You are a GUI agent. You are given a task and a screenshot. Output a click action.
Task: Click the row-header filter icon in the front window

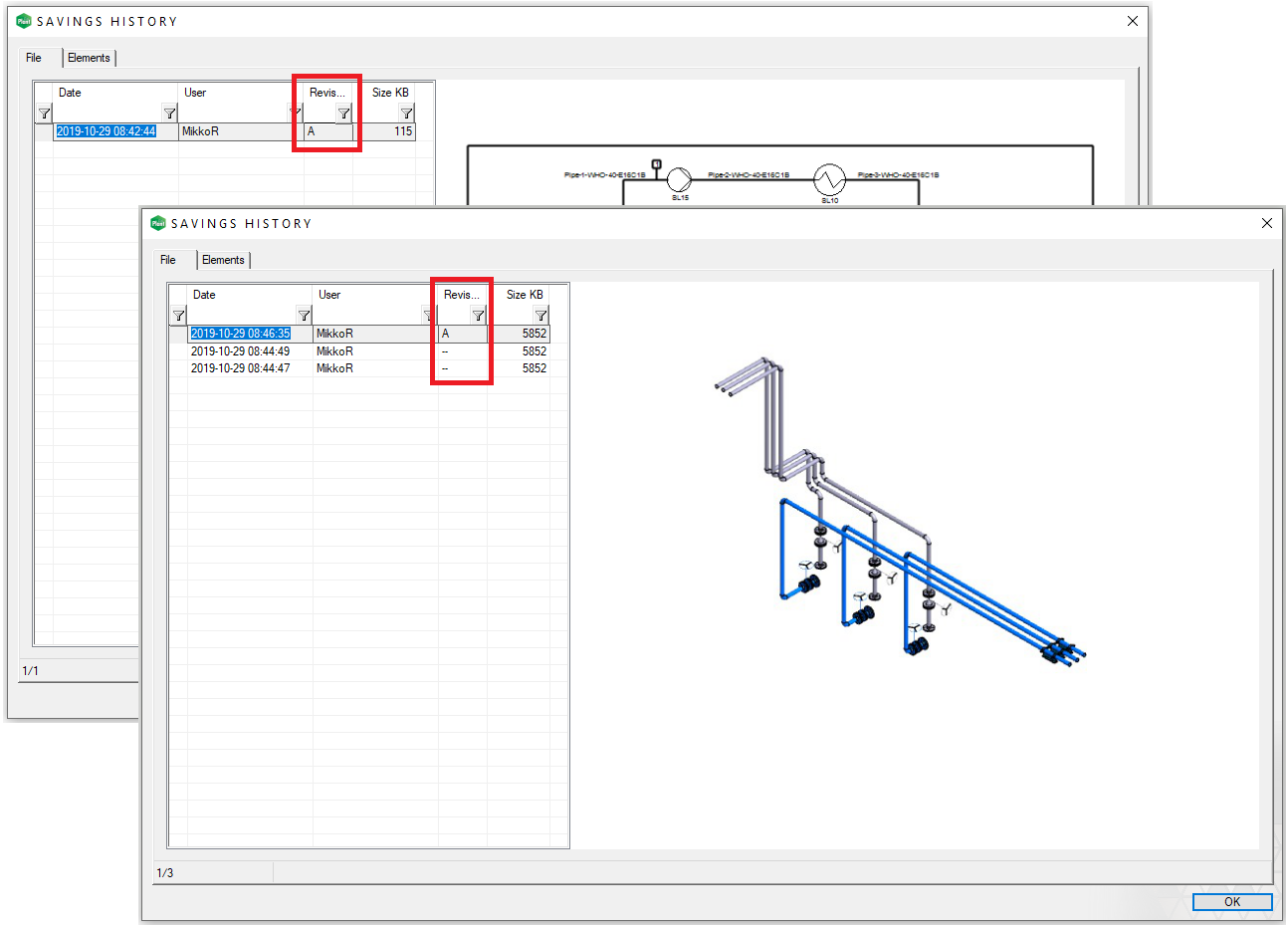(x=178, y=316)
